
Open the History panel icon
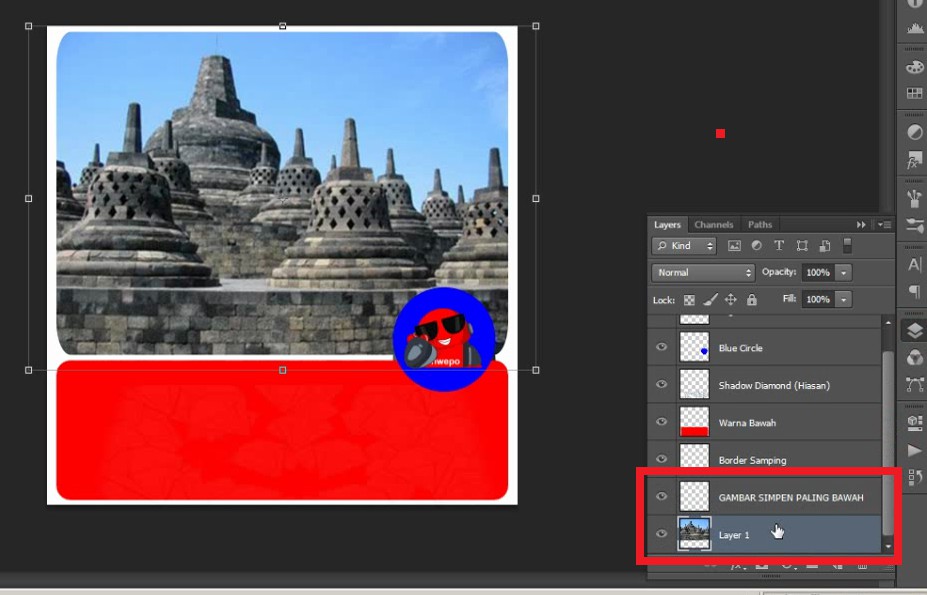[915, 477]
